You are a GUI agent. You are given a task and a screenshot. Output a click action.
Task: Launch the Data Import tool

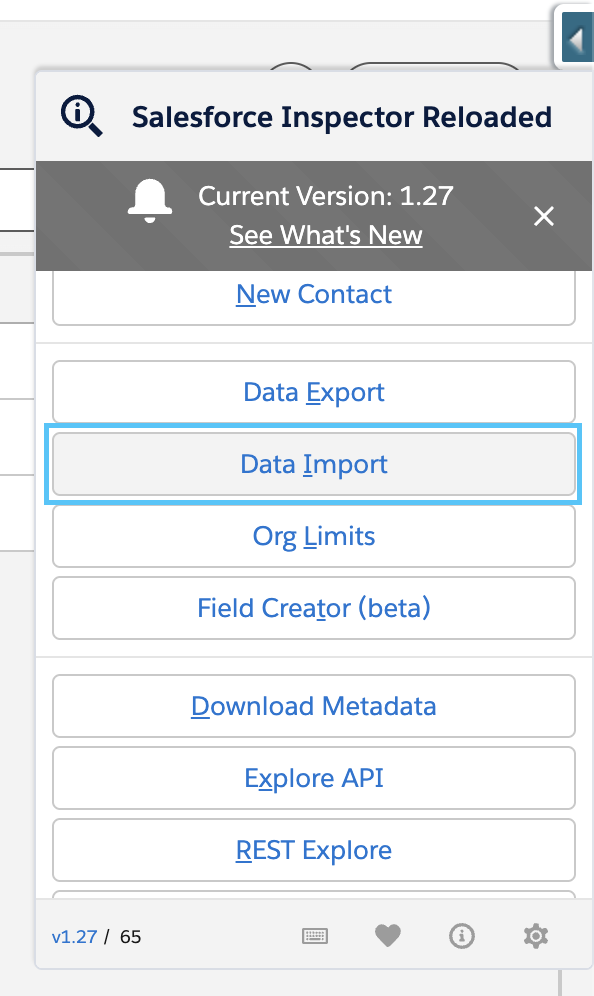pyautogui.click(x=314, y=464)
